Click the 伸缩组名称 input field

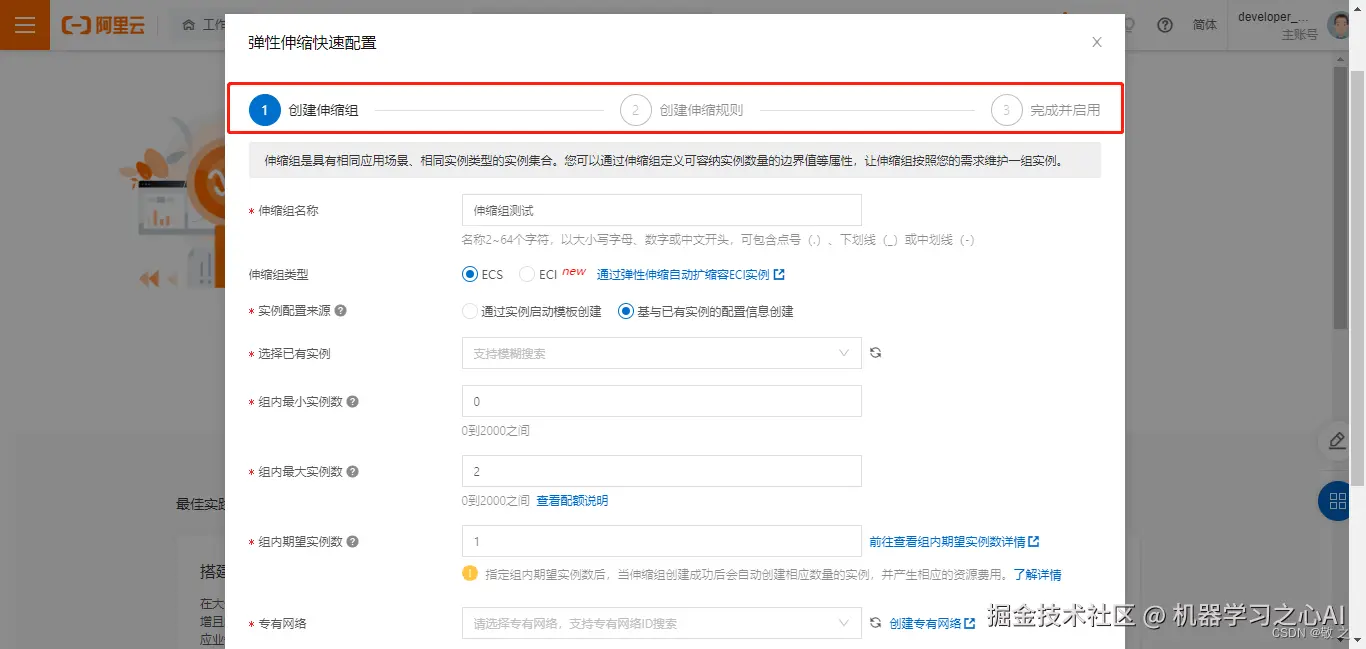pyautogui.click(x=662, y=210)
